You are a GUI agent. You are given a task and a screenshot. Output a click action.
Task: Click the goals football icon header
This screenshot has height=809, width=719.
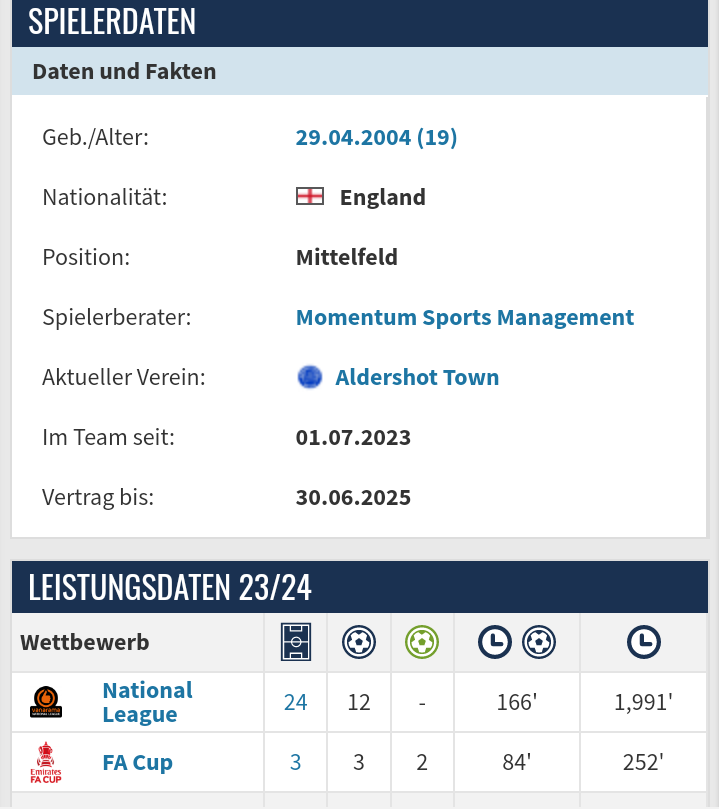[x=358, y=642]
